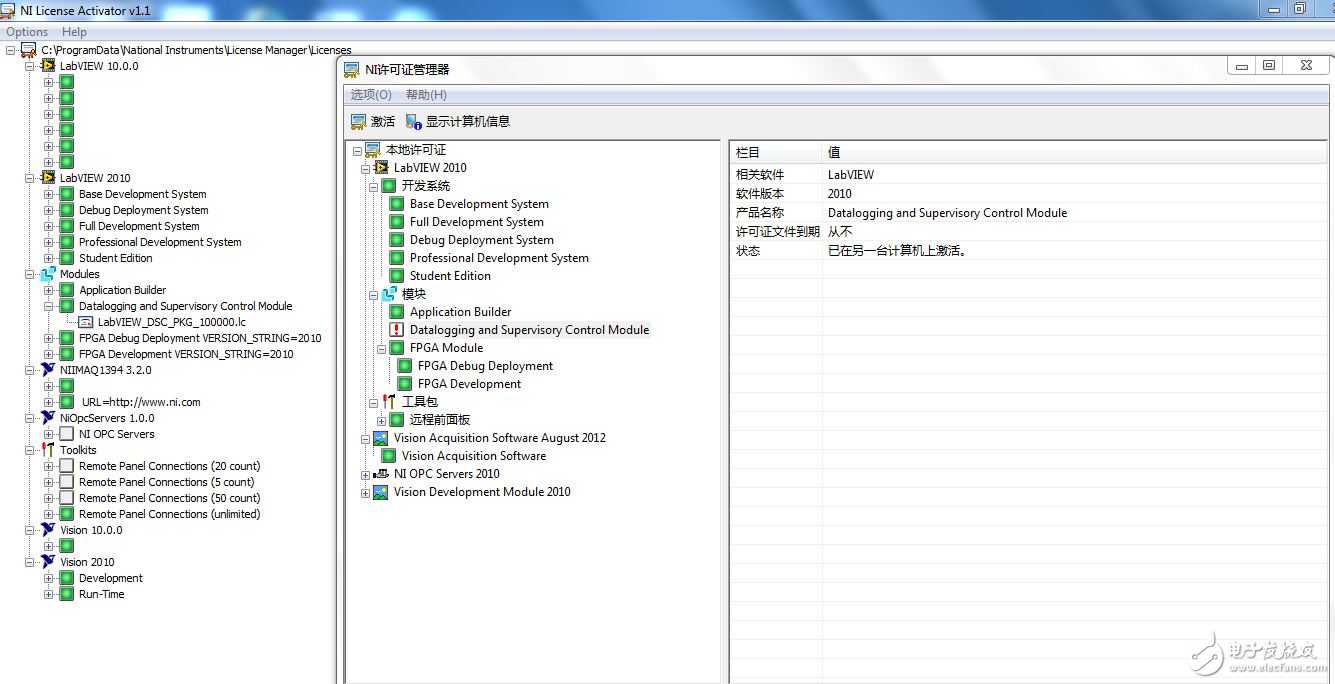This screenshot has width=1335, height=684.
Task: Click the license file icon for LabVIEW_DSC_PKG_100000.lc
Action: tap(86, 322)
